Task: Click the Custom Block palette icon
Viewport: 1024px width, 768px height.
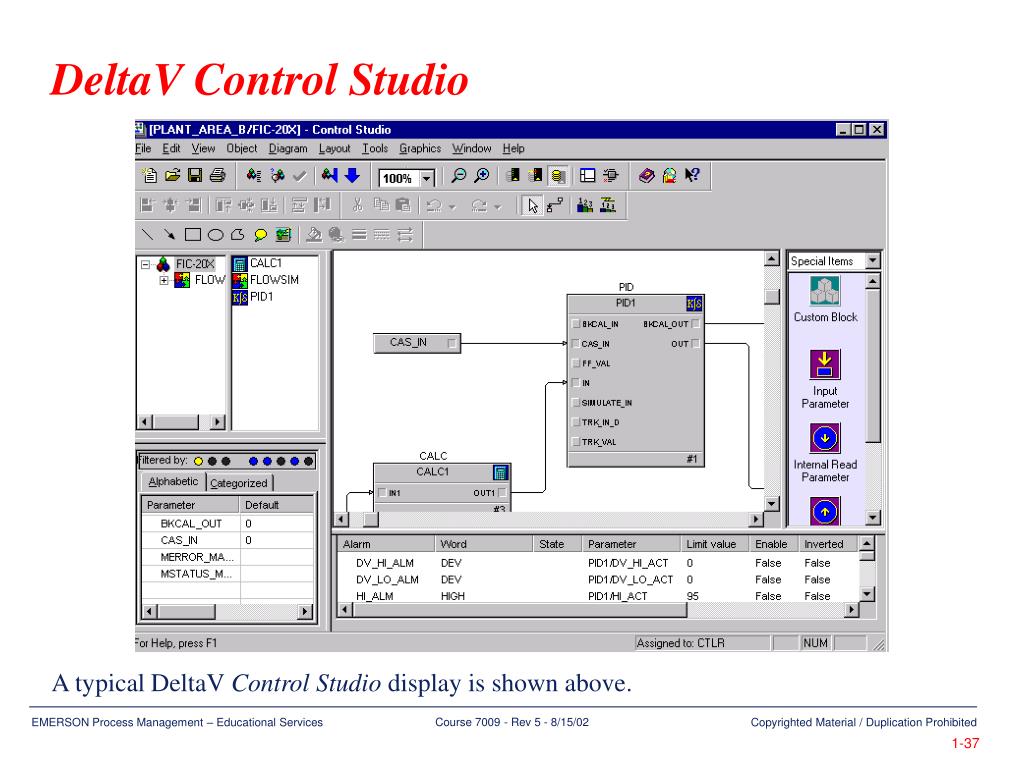Action: [825, 291]
